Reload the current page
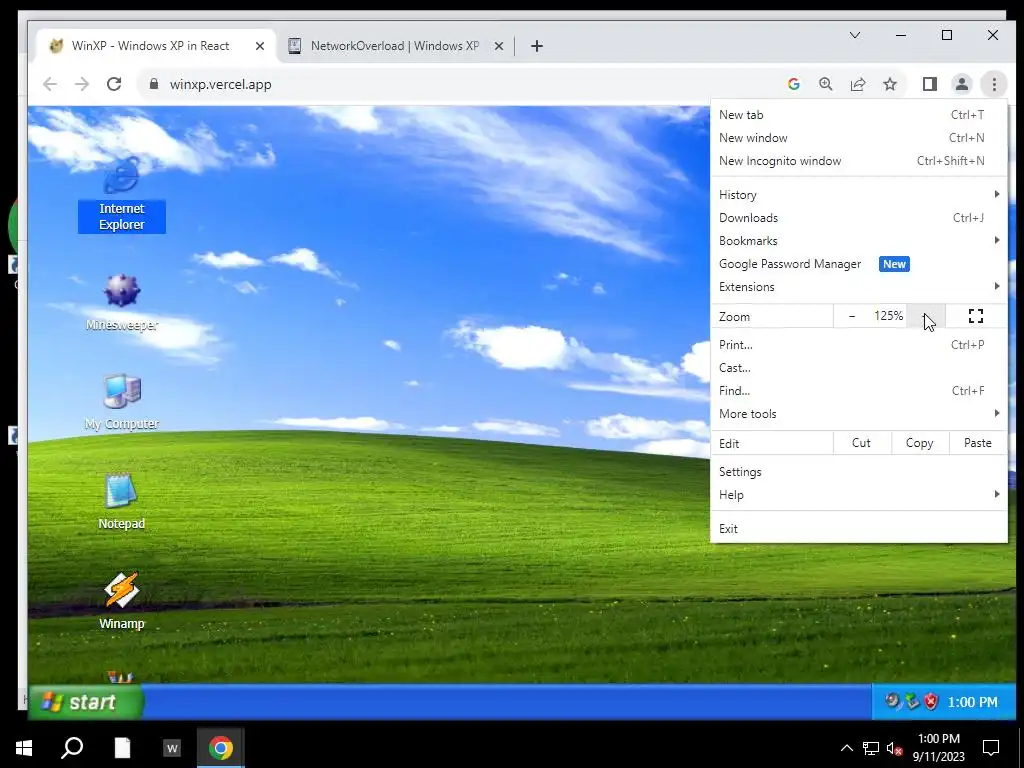 coord(114,84)
